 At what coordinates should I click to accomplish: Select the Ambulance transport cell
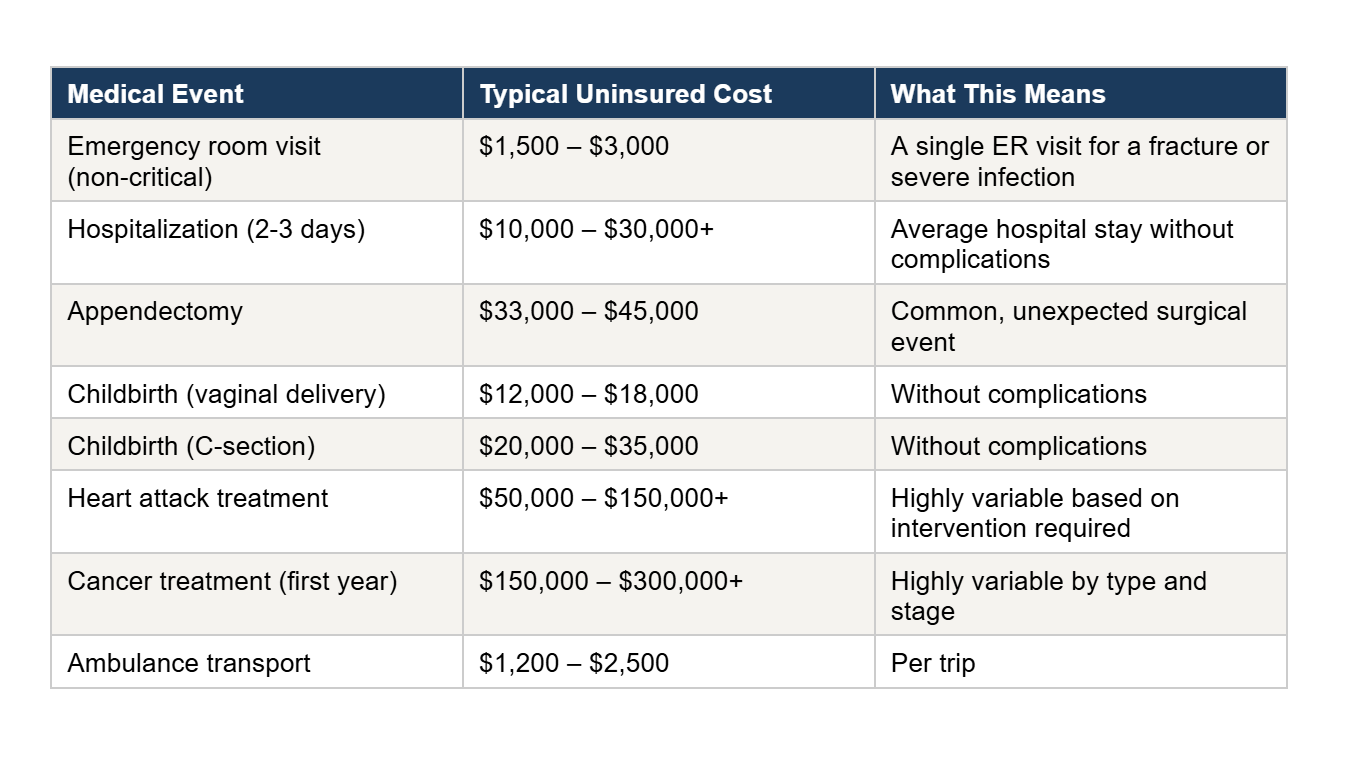[257, 662]
